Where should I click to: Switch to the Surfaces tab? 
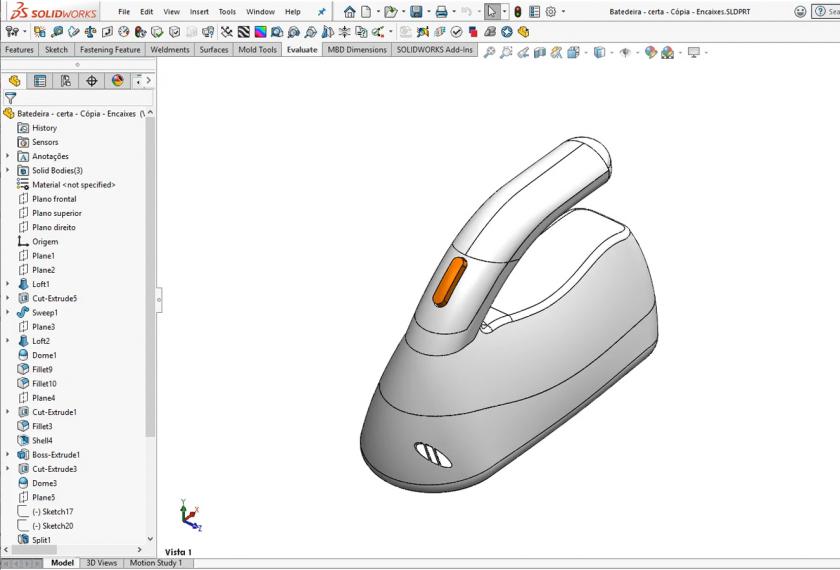pos(213,49)
